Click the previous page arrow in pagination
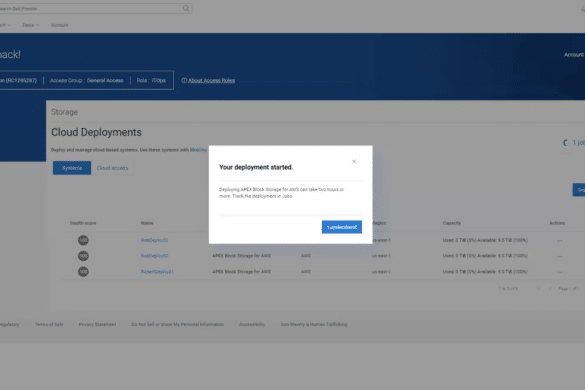This screenshot has width=585, height=390. click(x=550, y=288)
